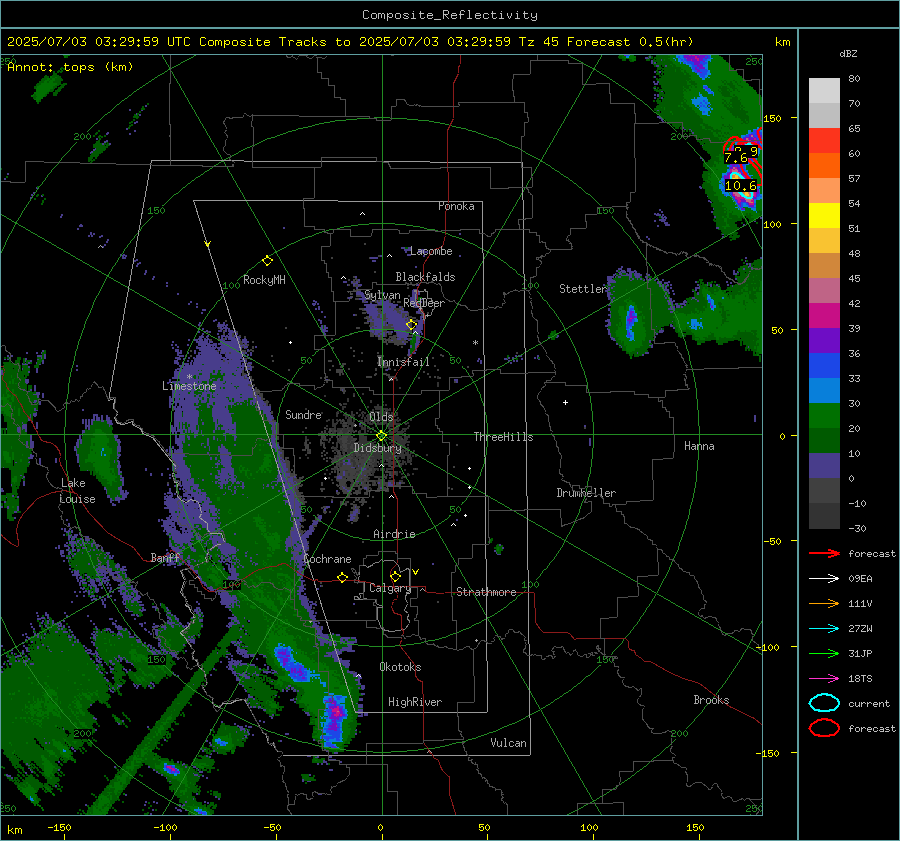Click the red swatch in the dBZ scale

coord(824,141)
